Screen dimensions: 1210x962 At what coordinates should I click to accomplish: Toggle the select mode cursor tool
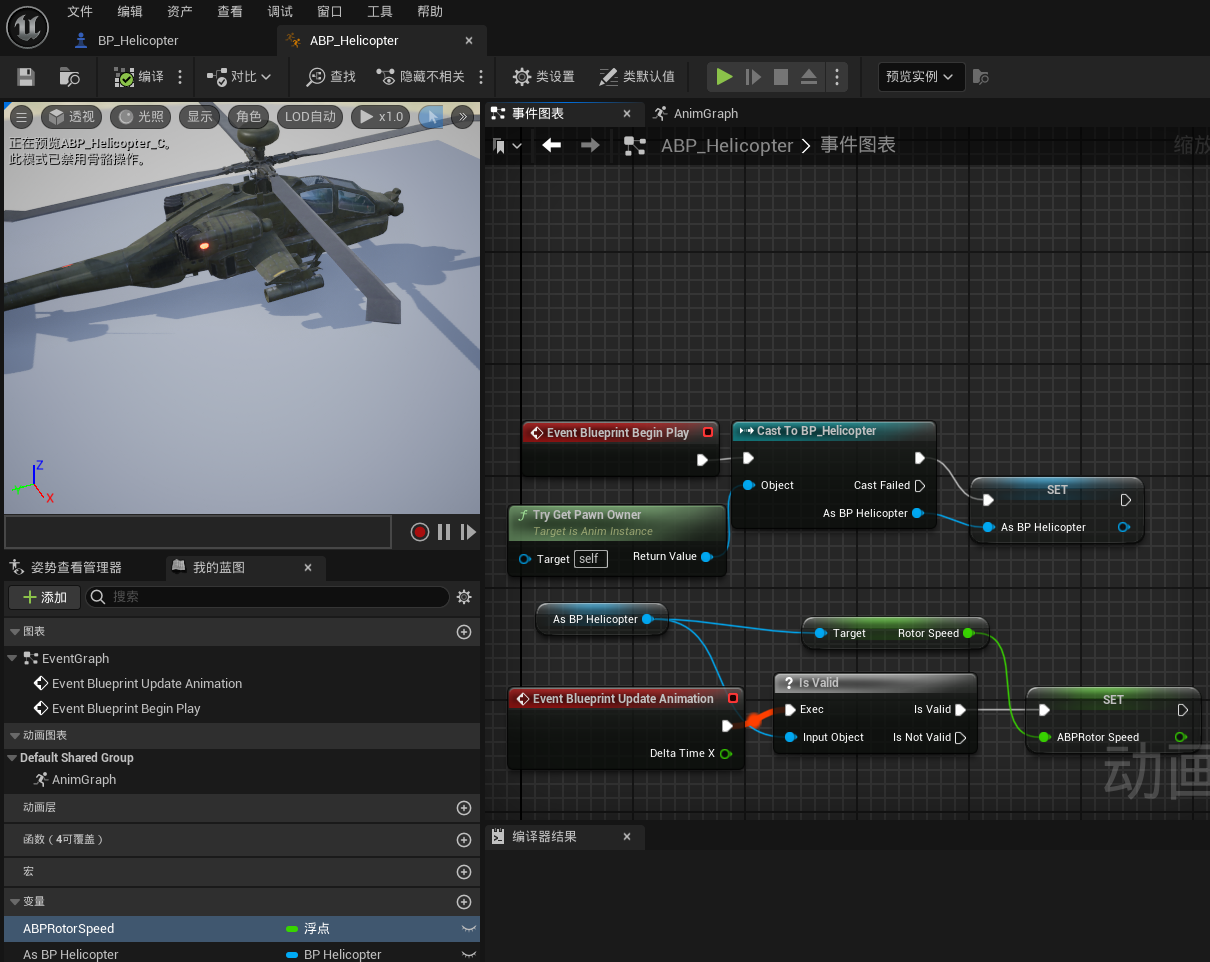tap(431, 117)
